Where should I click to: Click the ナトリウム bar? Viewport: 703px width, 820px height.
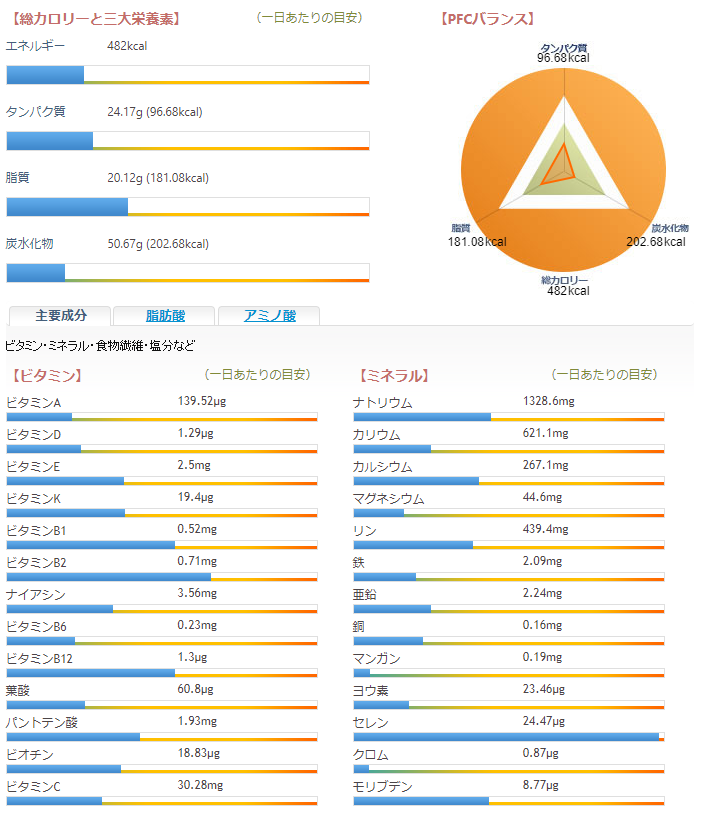508,417
